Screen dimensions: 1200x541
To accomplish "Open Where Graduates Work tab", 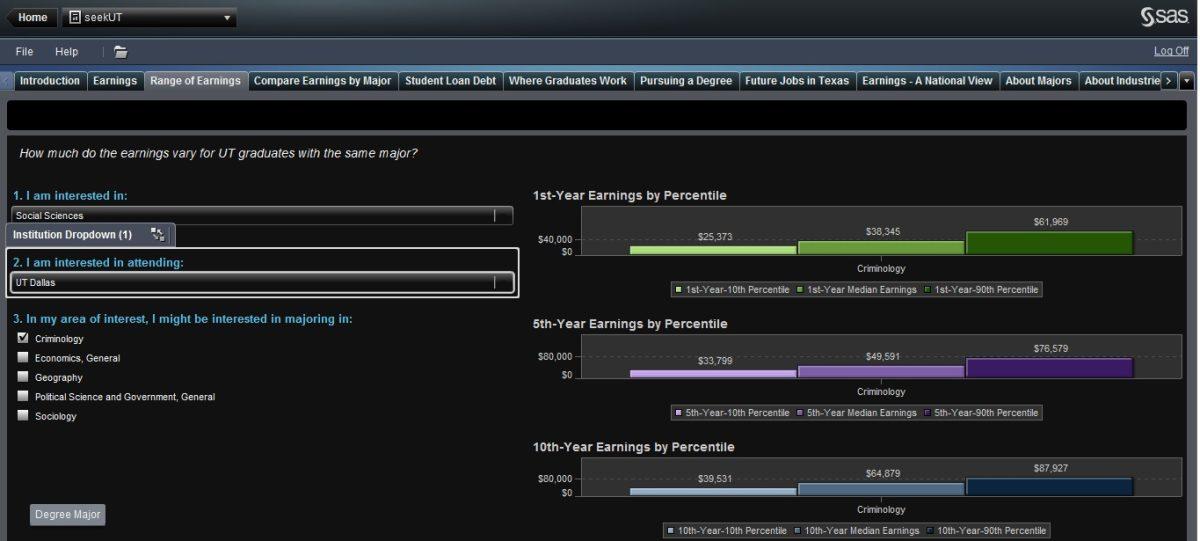I will coord(568,81).
